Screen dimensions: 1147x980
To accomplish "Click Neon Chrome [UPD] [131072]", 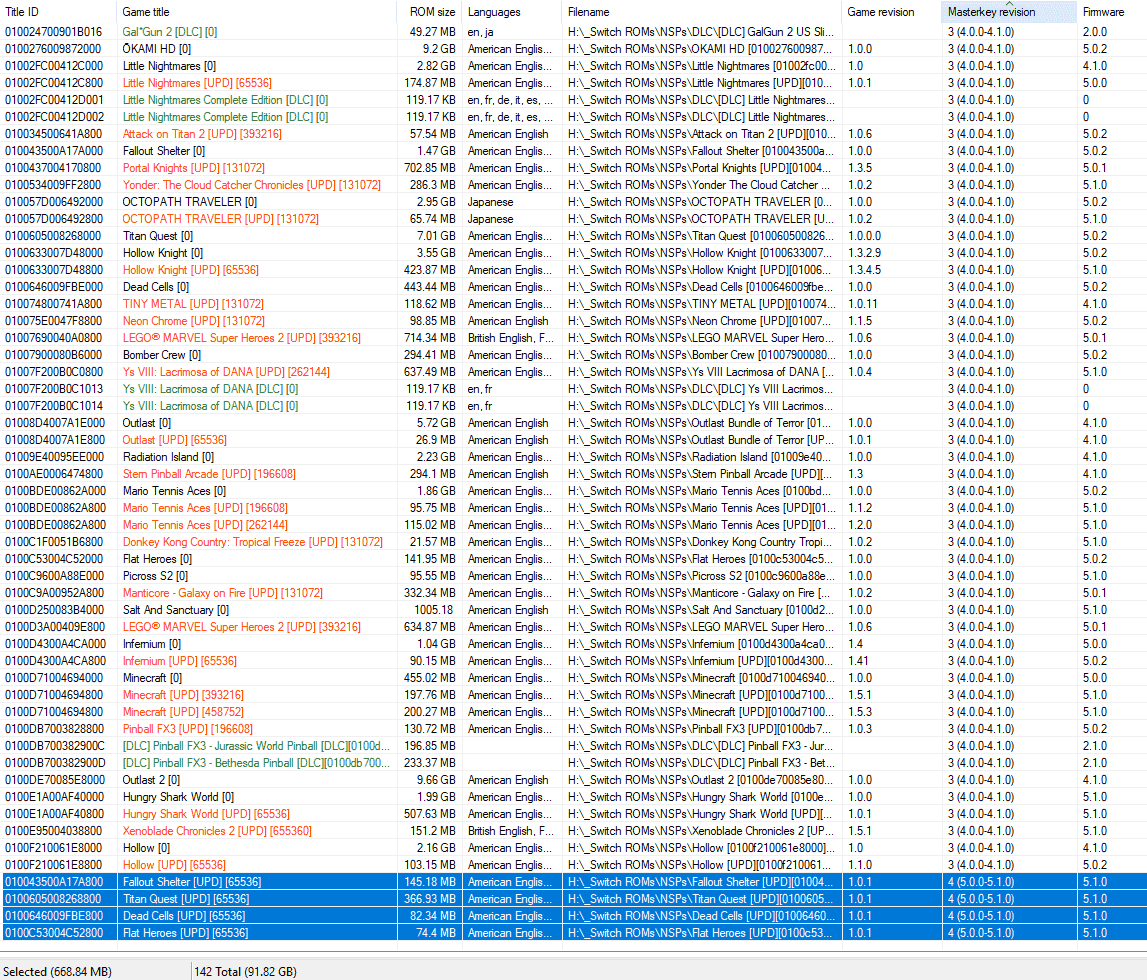I will 194,321.
